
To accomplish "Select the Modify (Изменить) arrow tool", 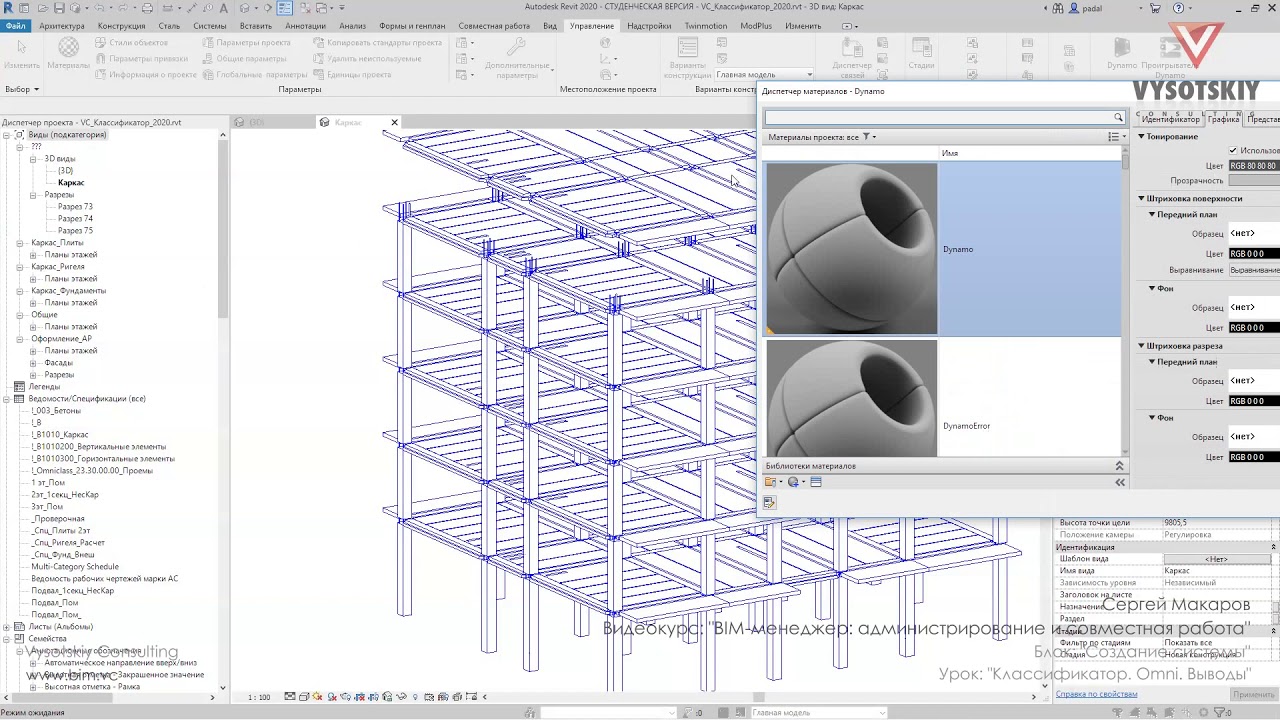I will tap(22, 54).
